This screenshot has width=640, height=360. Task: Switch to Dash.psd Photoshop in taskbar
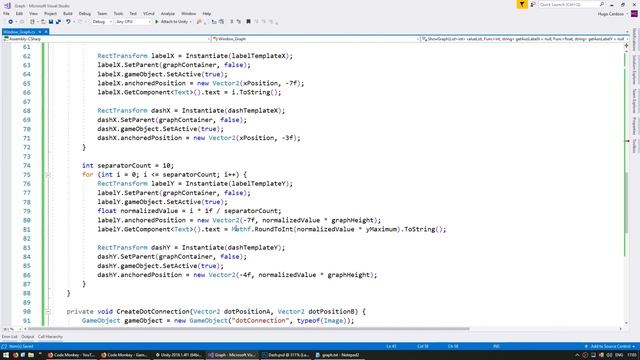click(286, 355)
